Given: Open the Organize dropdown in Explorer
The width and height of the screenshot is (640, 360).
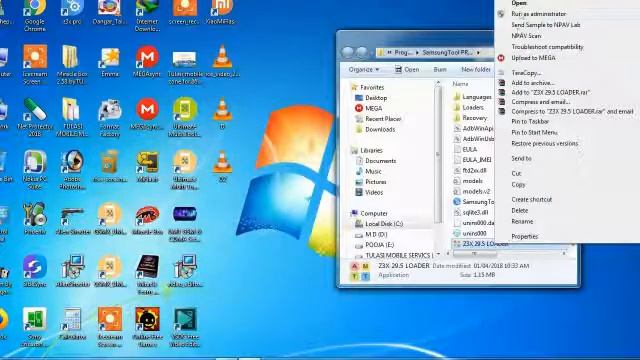Looking at the screenshot, I should click(364, 70).
